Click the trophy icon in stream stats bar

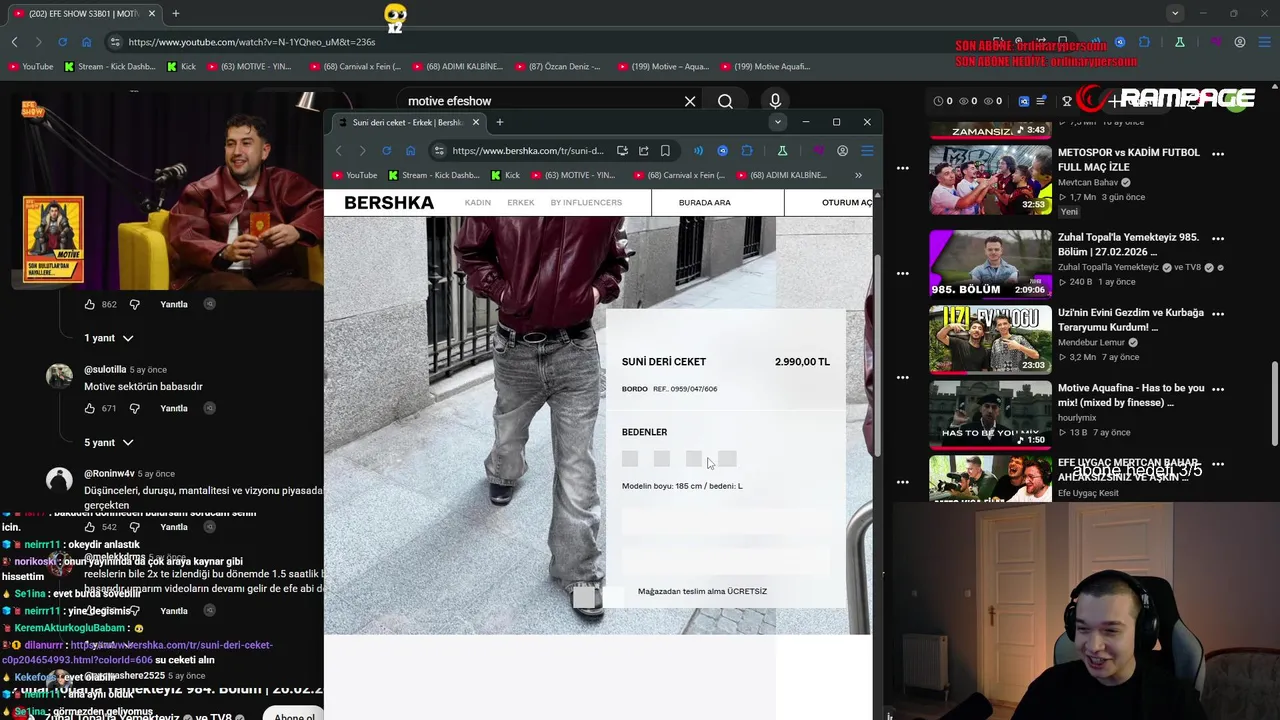point(1067,101)
